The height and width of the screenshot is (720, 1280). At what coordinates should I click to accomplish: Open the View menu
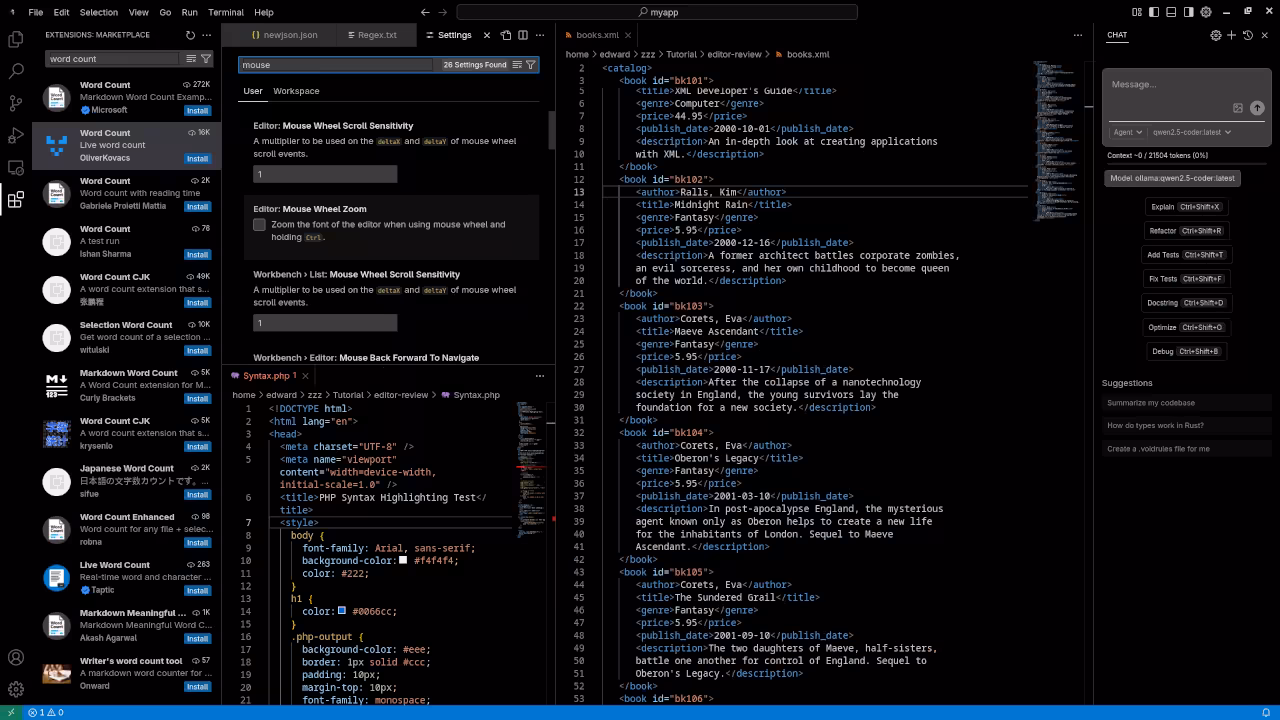pyautogui.click(x=138, y=12)
